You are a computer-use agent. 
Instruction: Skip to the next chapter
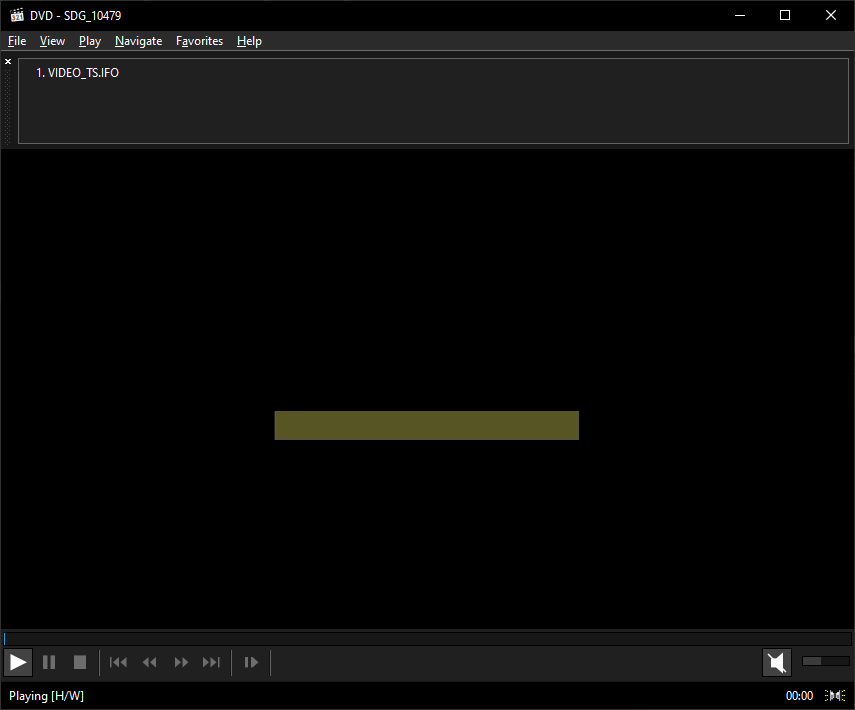(x=211, y=662)
